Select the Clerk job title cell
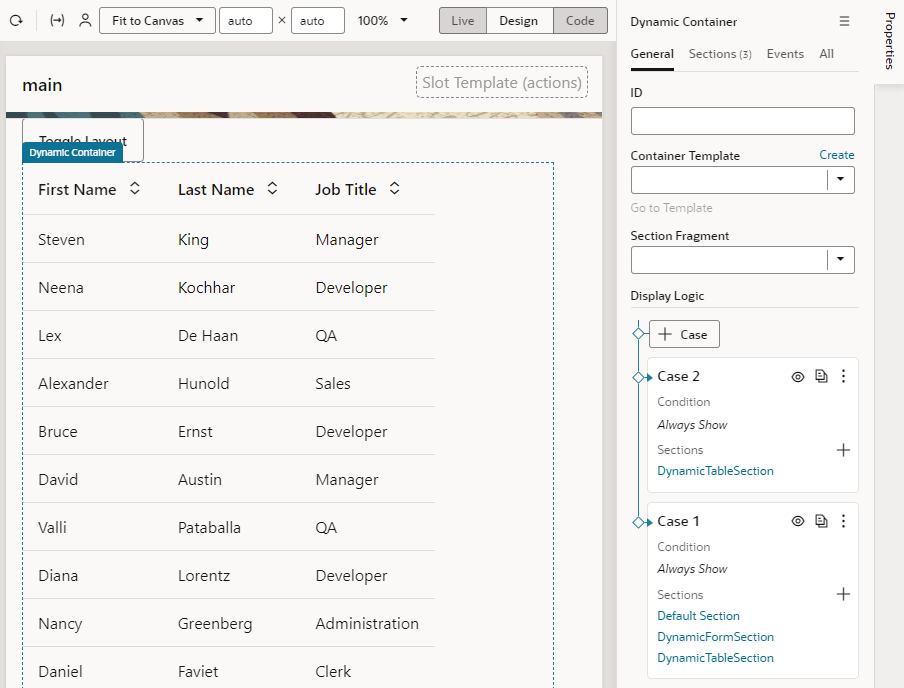 pyautogui.click(x=333, y=672)
